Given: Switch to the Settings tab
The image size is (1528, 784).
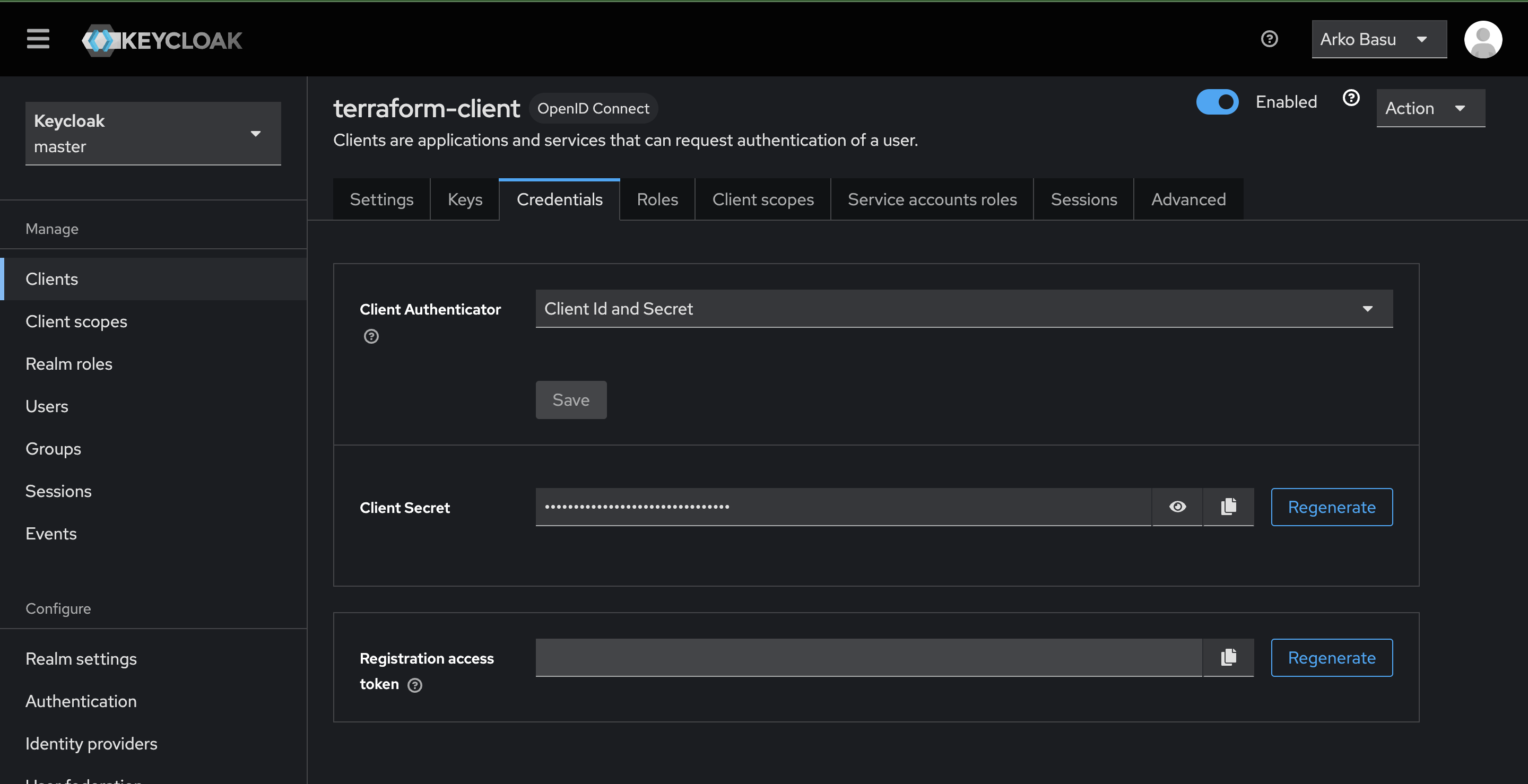Looking at the screenshot, I should (x=381, y=199).
